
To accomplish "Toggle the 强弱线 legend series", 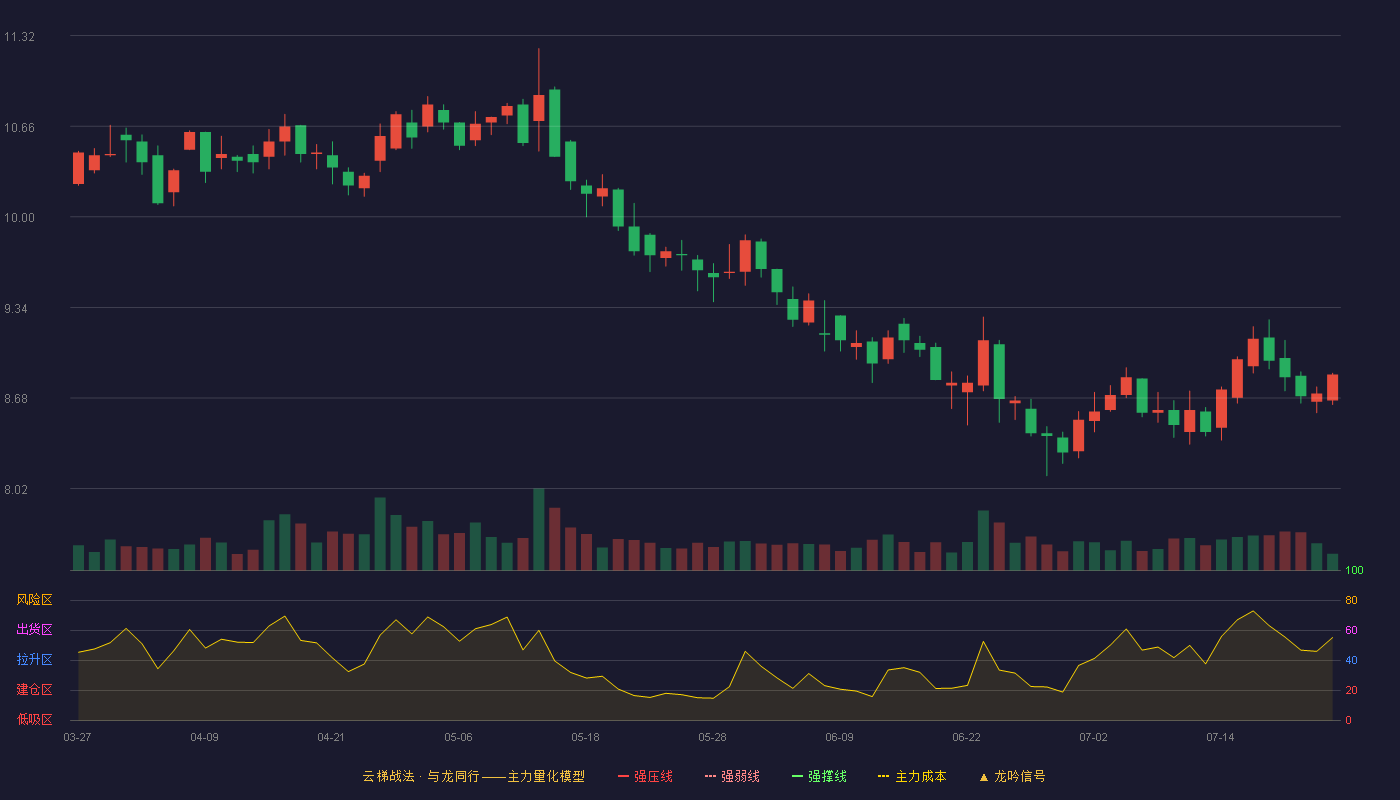I will pos(732,776).
